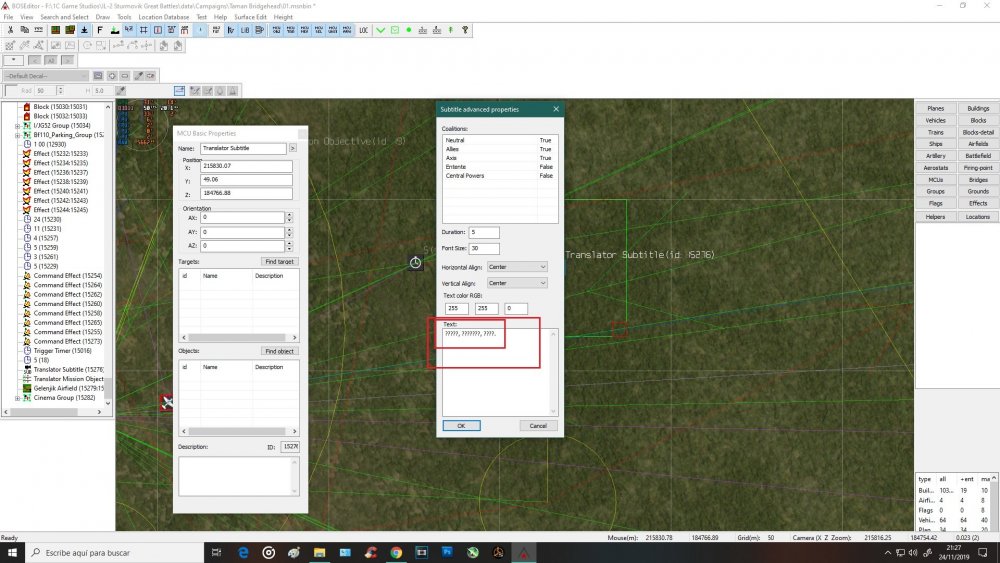Open the Surface Edit menu

pos(250,17)
